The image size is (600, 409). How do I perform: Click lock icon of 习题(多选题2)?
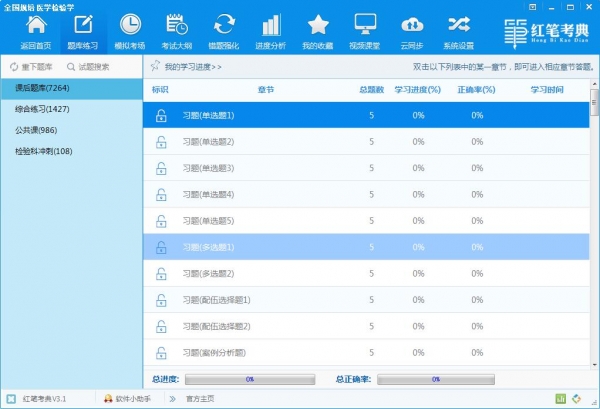click(161, 274)
